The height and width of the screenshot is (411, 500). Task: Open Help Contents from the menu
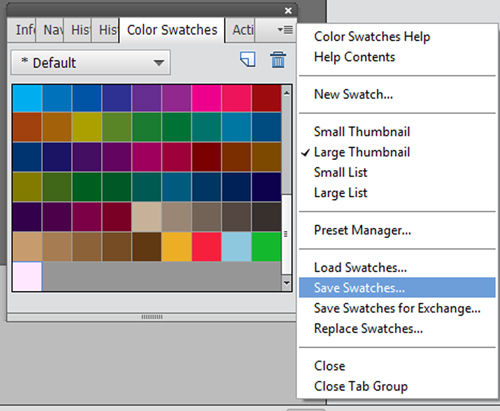coord(354,57)
